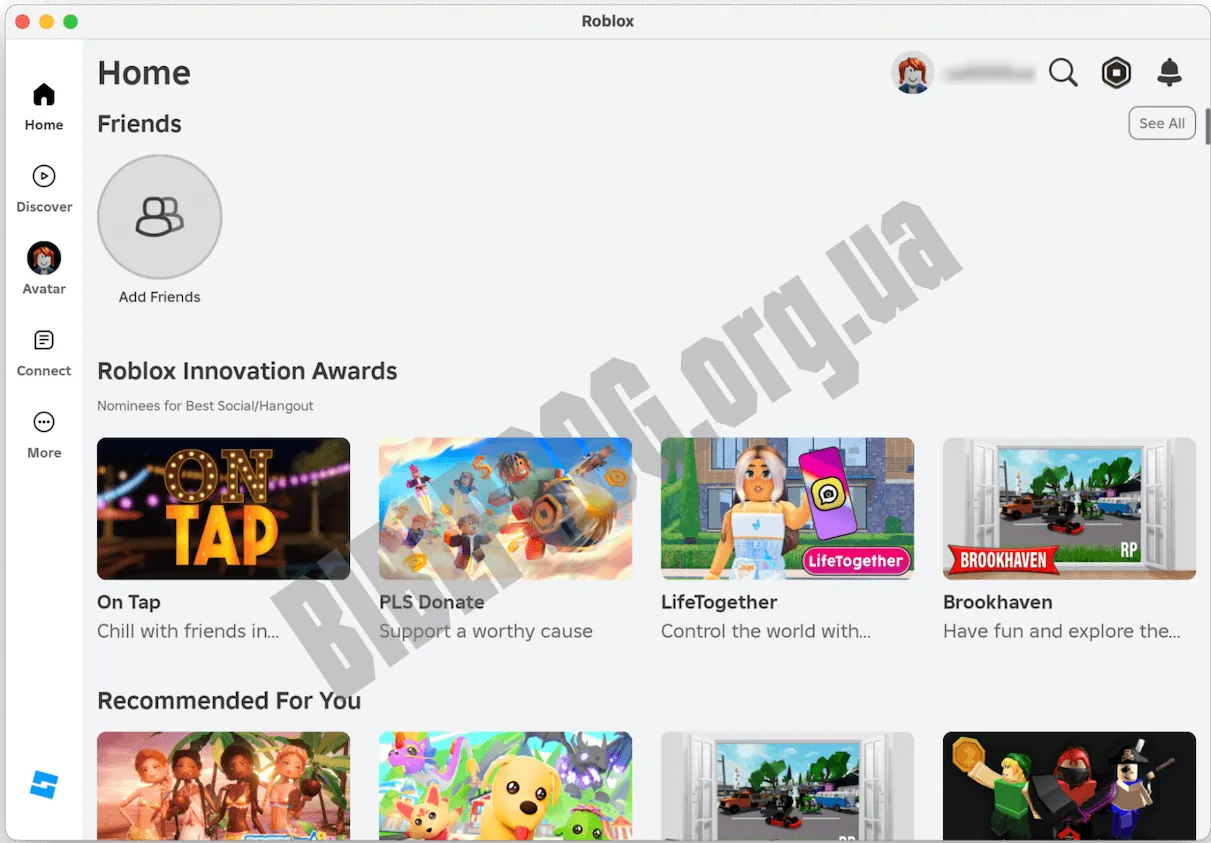Click 'Support a worthy cause' description
The height and width of the screenshot is (843, 1211).
[486, 631]
